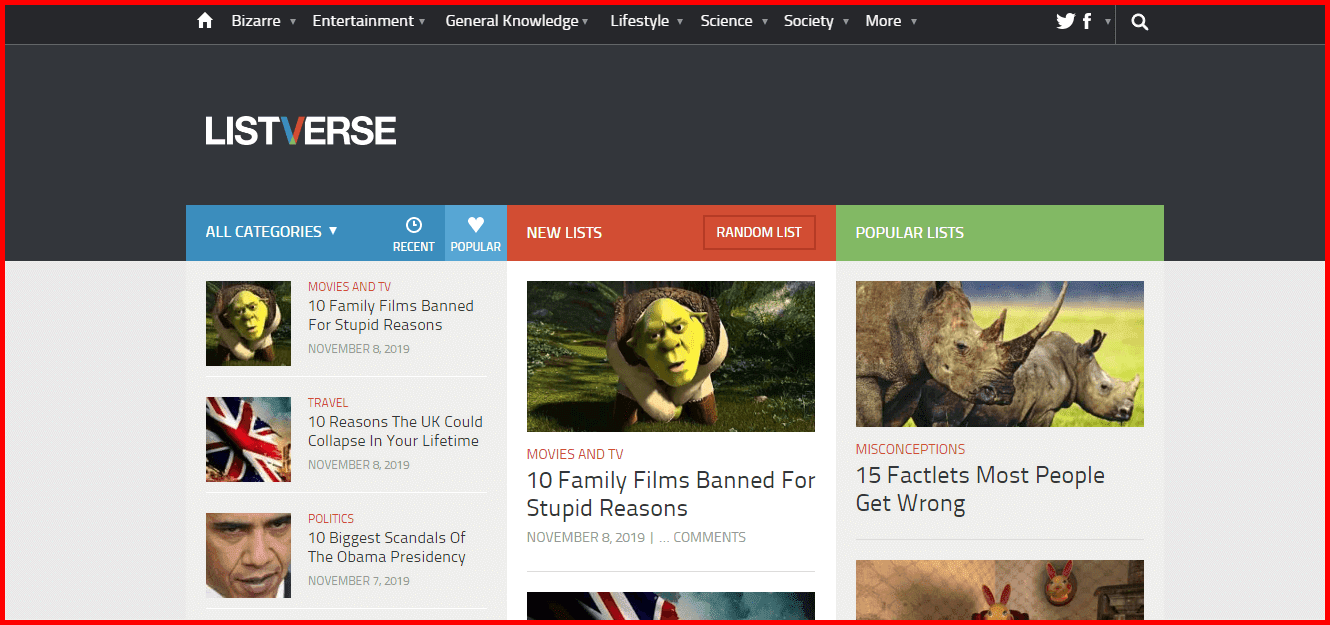This screenshot has height=625, width=1330.
Task: Open 10 Biggest Scandals Of Obama Presidency
Action: [x=387, y=547]
